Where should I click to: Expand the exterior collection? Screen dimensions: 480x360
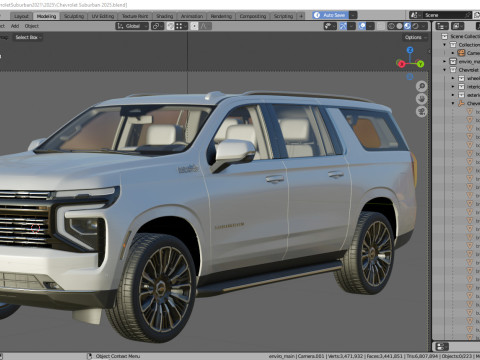point(453,95)
